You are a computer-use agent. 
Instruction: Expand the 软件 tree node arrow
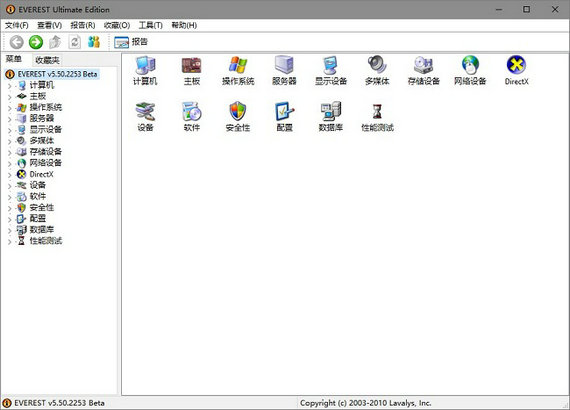click(10, 197)
